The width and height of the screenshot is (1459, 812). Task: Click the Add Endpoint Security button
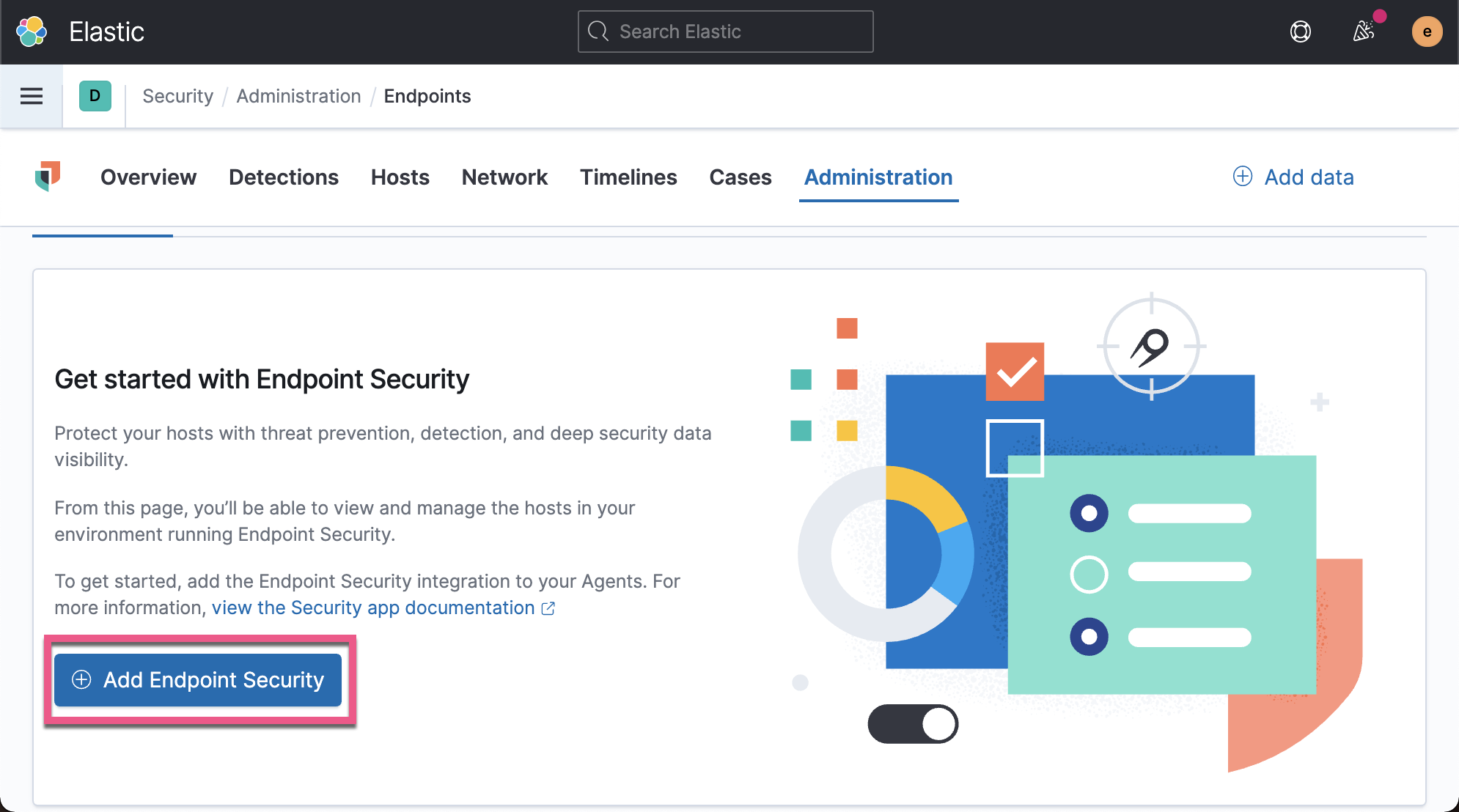[x=197, y=680]
